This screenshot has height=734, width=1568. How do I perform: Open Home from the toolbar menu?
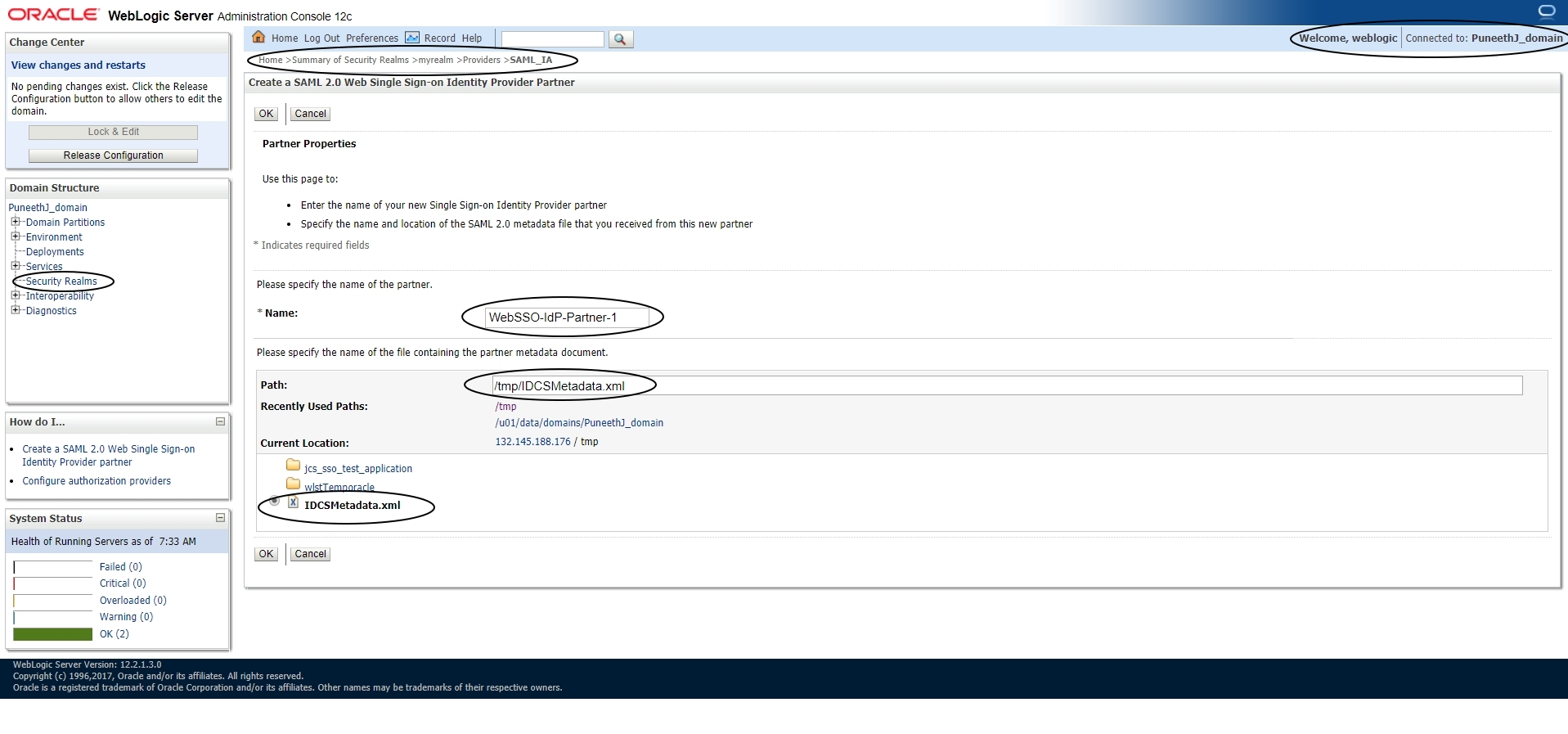coord(285,38)
